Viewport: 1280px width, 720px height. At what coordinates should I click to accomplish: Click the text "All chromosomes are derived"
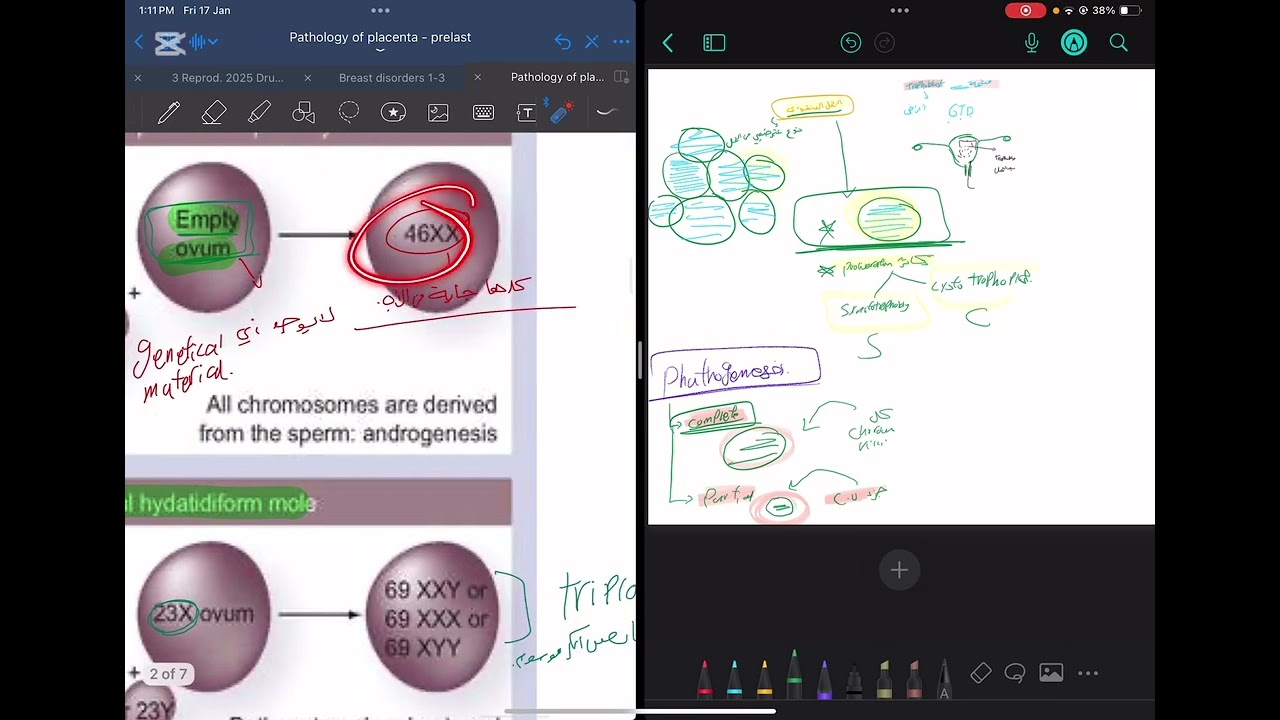pyautogui.click(x=351, y=405)
